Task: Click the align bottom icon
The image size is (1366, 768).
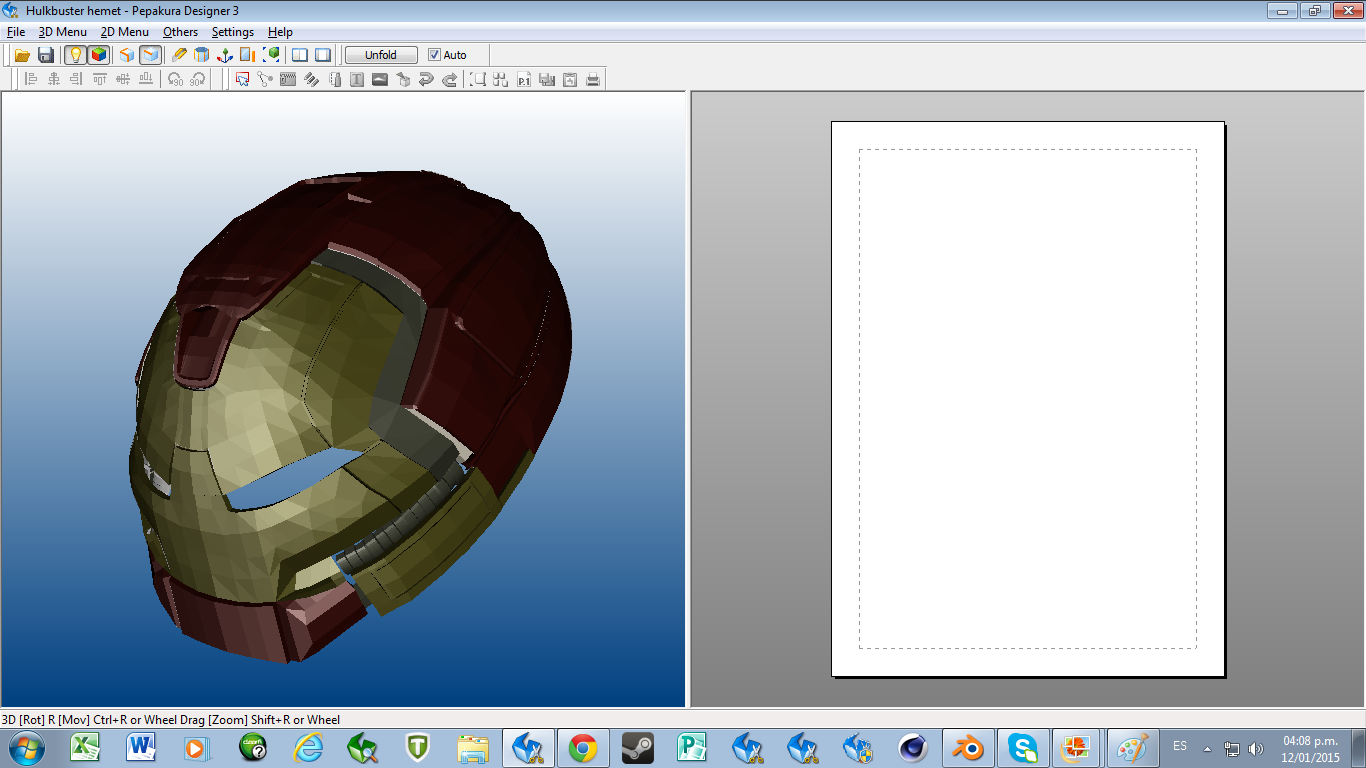Action: click(146, 79)
